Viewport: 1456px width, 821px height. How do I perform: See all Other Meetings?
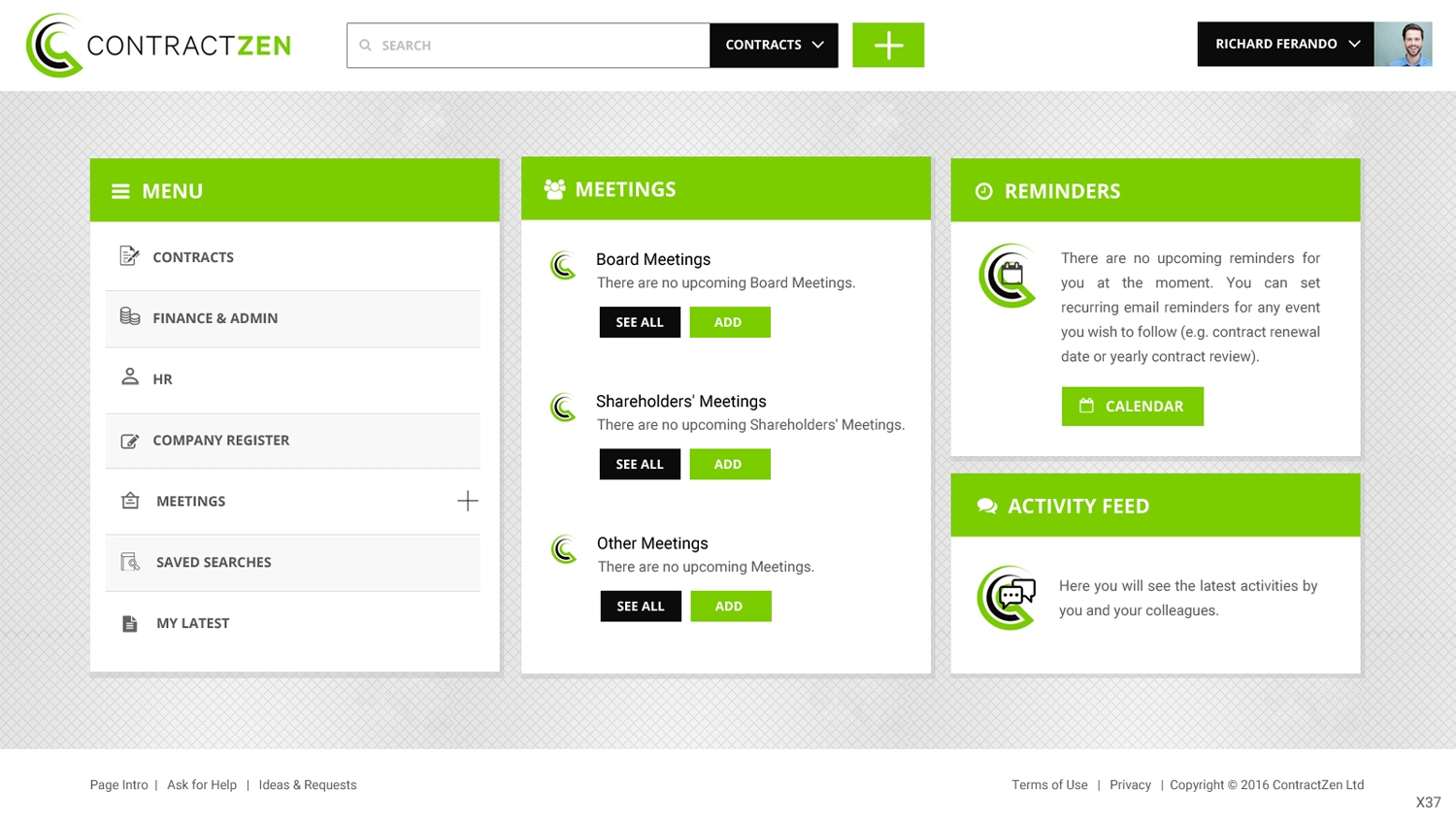(641, 606)
